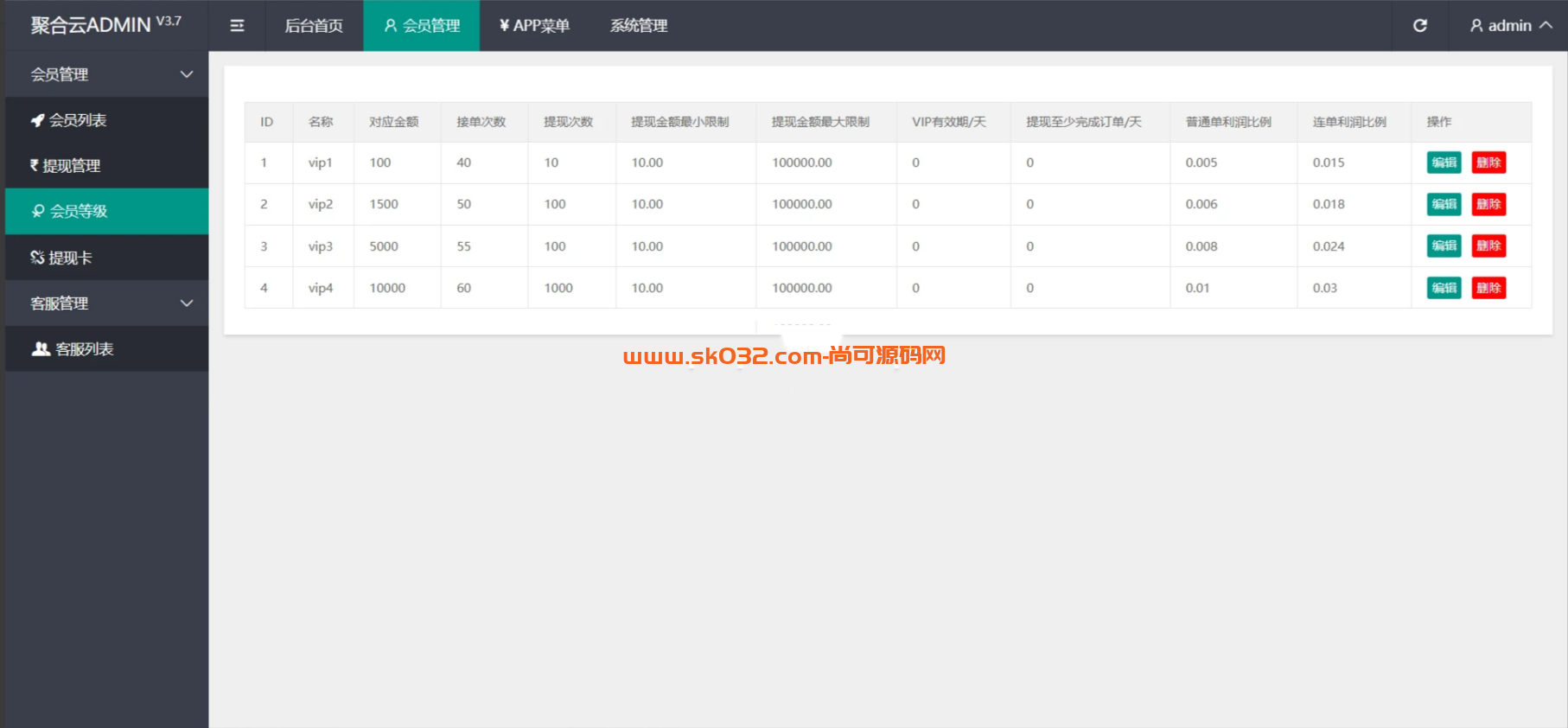The image size is (1568, 728).
Task: Delete the vip2 row
Action: point(1488,204)
